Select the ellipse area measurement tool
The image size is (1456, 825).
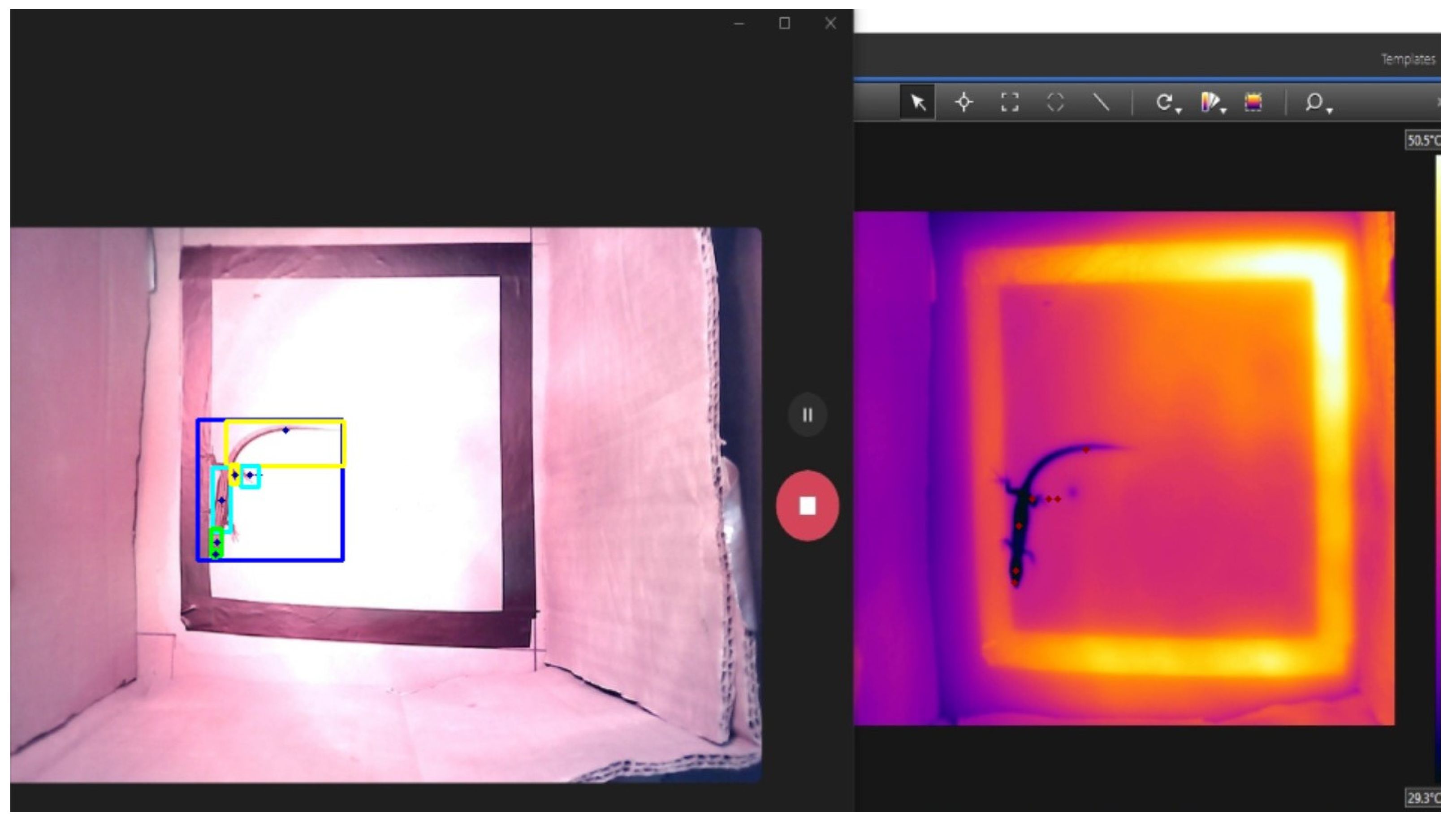pos(1055,103)
